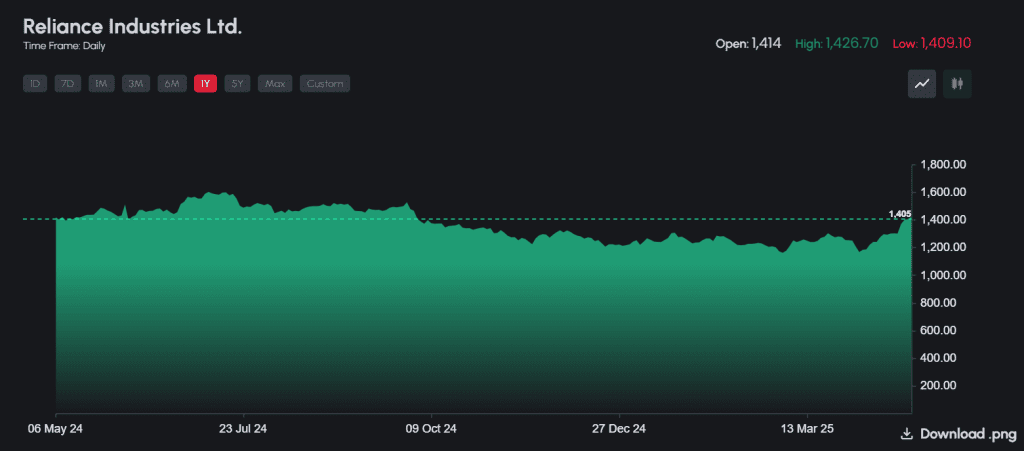
Task: Select the 1M time range
Action: coord(101,84)
